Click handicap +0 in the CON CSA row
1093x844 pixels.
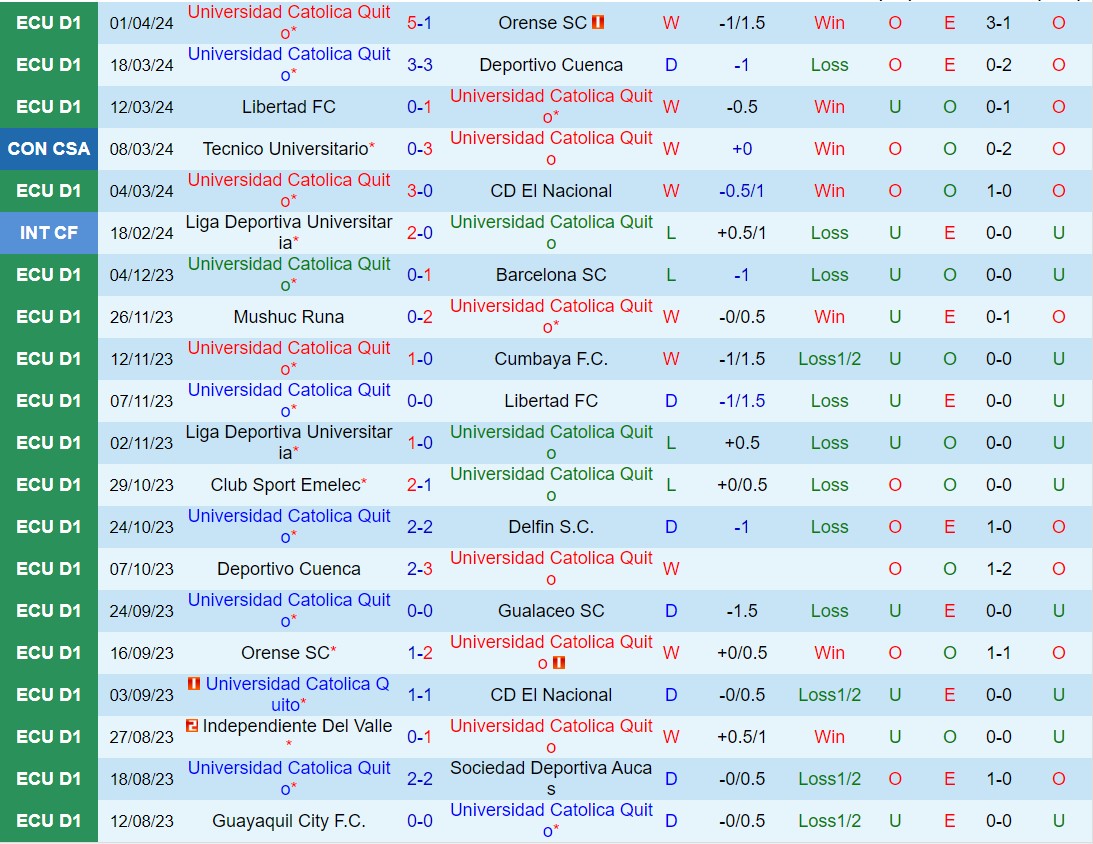pyautogui.click(x=742, y=149)
